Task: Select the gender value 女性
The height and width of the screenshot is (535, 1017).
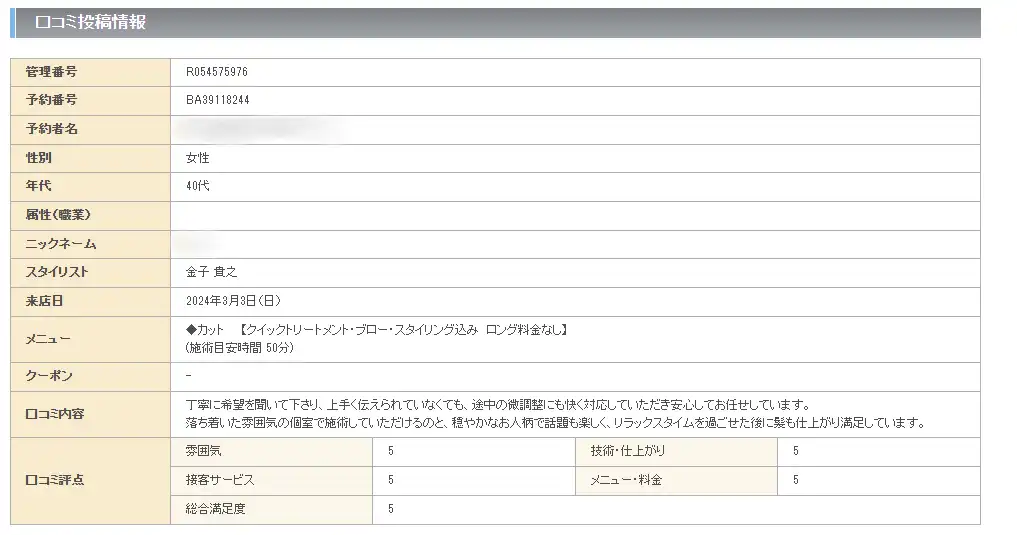Action: click(197, 158)
